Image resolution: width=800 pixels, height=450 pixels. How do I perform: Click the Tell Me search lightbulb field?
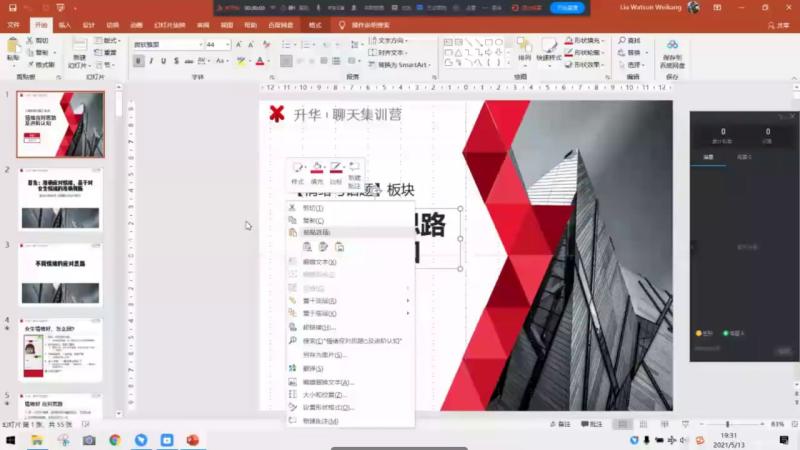click(x=364, y=25)
